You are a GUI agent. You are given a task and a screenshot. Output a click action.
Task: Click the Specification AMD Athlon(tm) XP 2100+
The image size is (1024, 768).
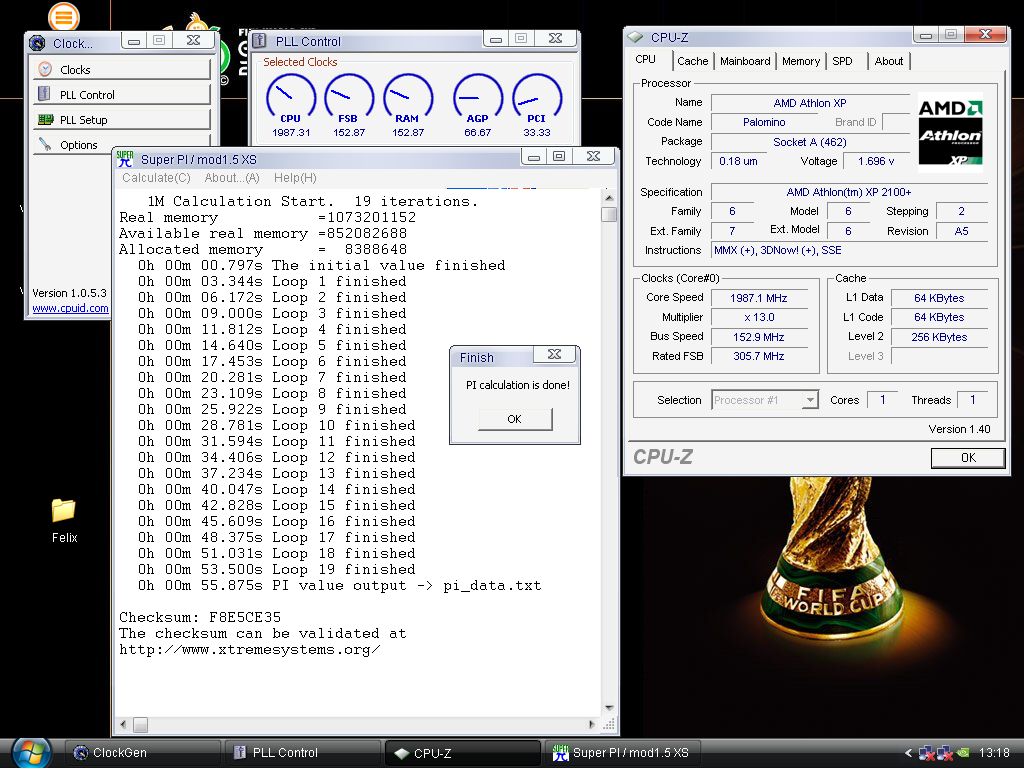[x=848, y=192]
